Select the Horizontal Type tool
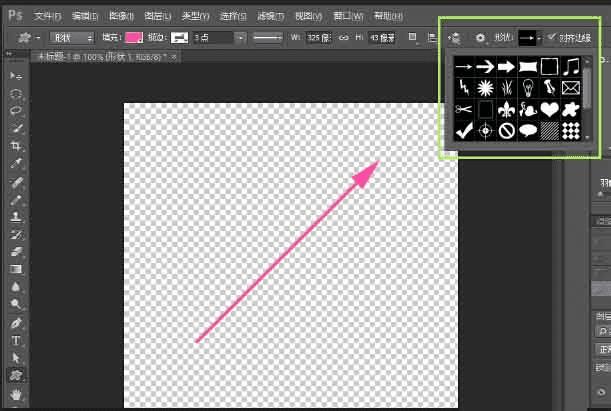The height and width of the screenshot is (411, 611). (x=16, y=340)
